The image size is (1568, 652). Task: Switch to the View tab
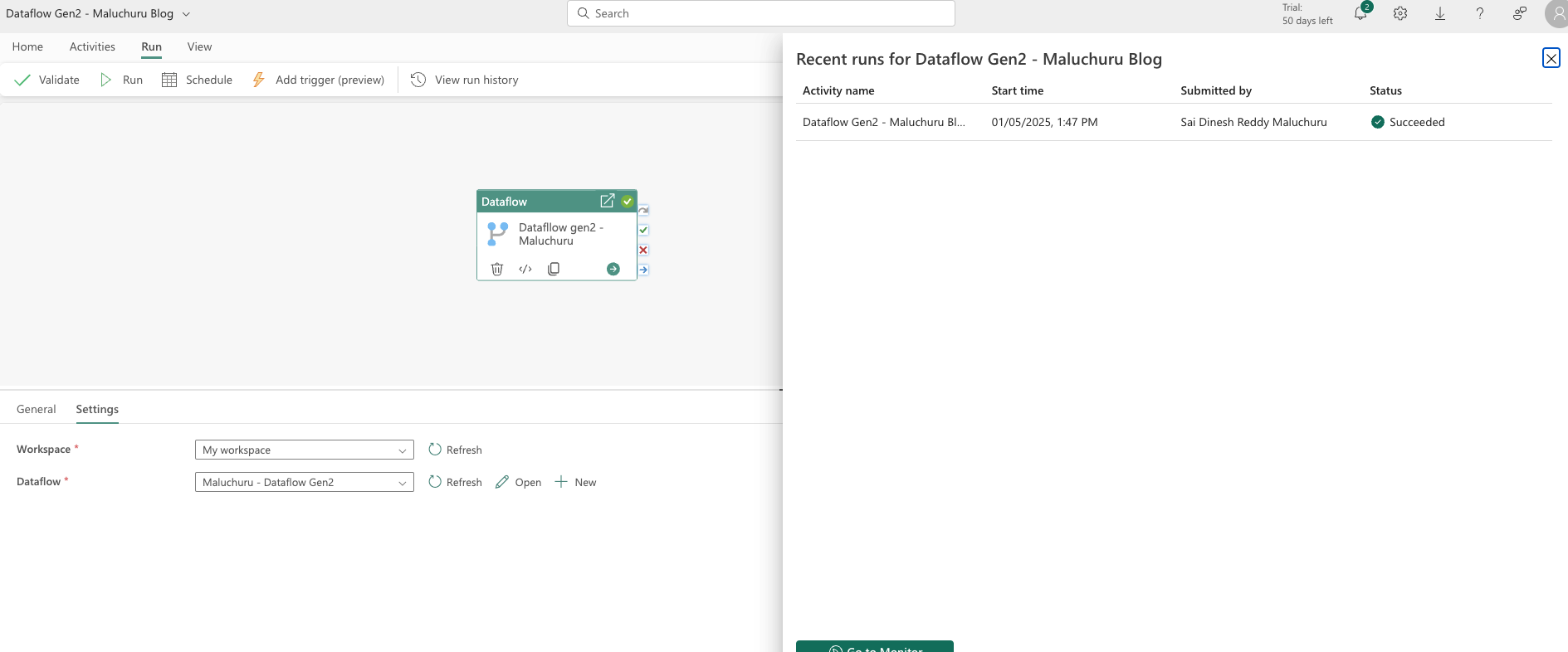pos(199,46)
